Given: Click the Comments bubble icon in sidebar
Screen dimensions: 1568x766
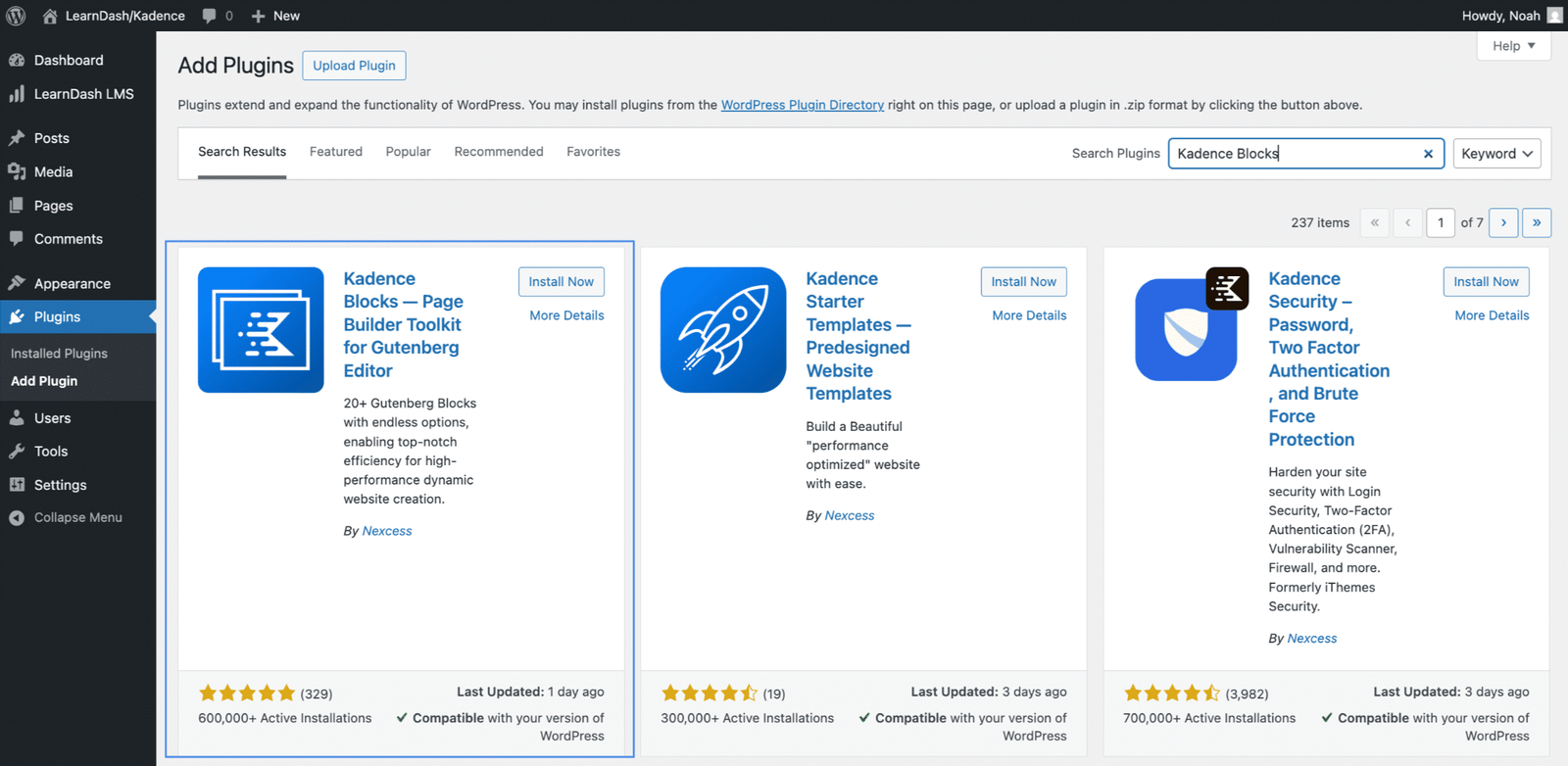Looking at the screenshot, I should point(17,239).
